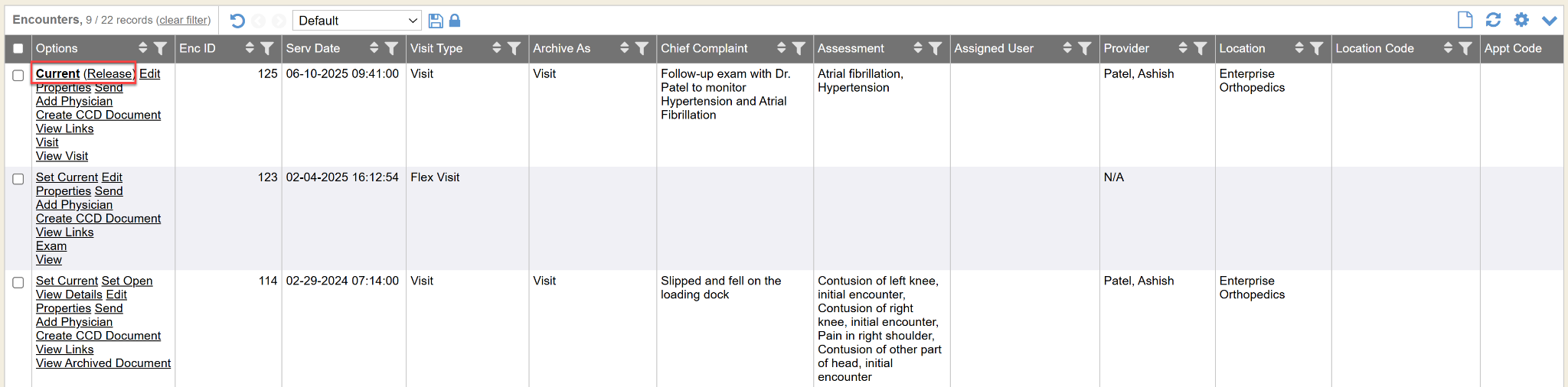This screenshot has width=1568, height=387.
Task: Sort the Chief Complaint column
Action: pyautogui.click(x=781, y=48)
